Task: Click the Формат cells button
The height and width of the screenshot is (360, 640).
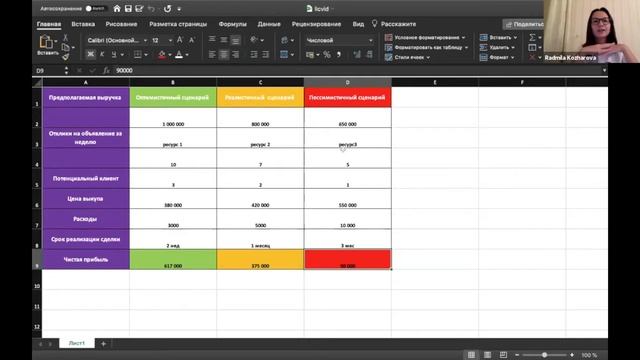Action: 498,57
